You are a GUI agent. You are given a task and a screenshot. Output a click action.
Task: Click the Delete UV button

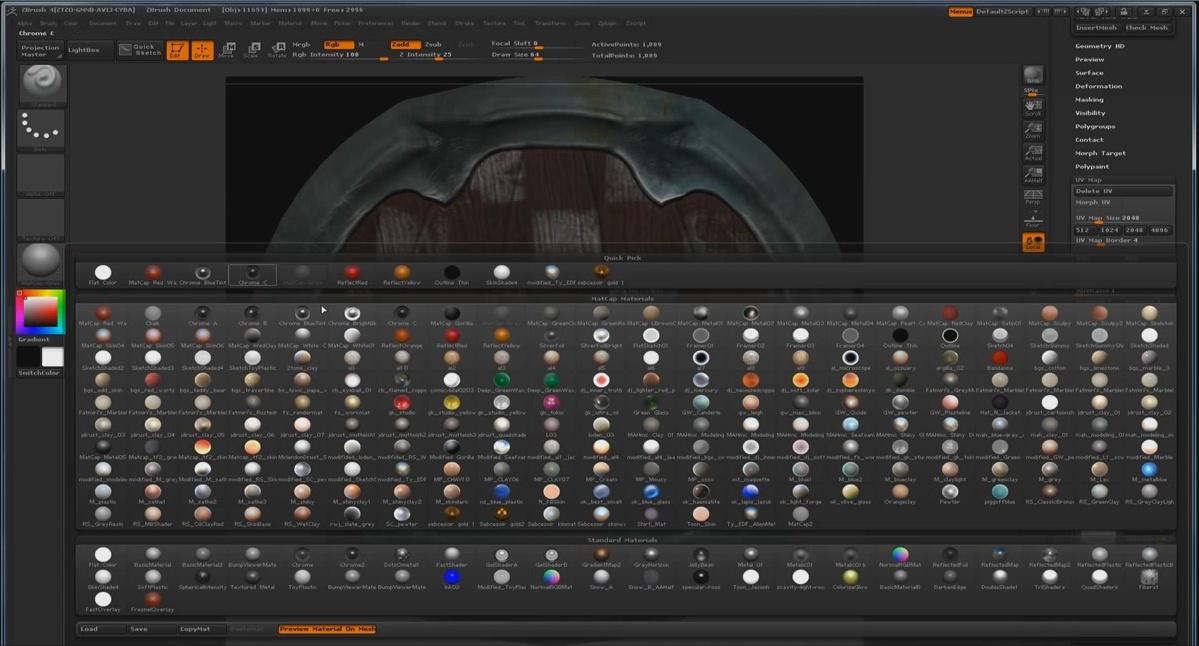click(x=1123, y=191)
